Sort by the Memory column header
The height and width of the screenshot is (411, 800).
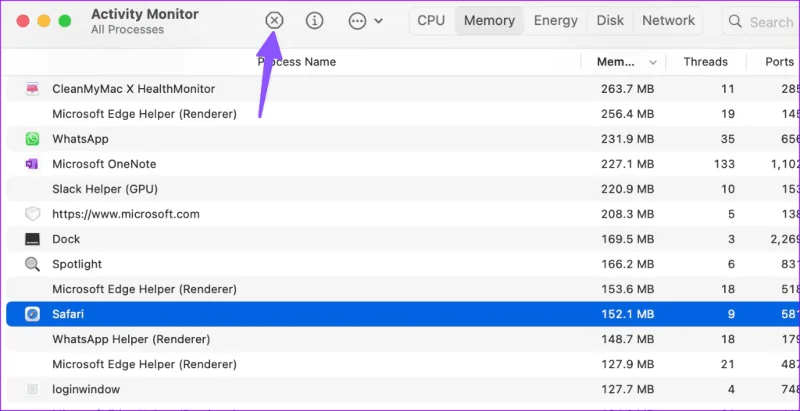[x=616, y=62]
